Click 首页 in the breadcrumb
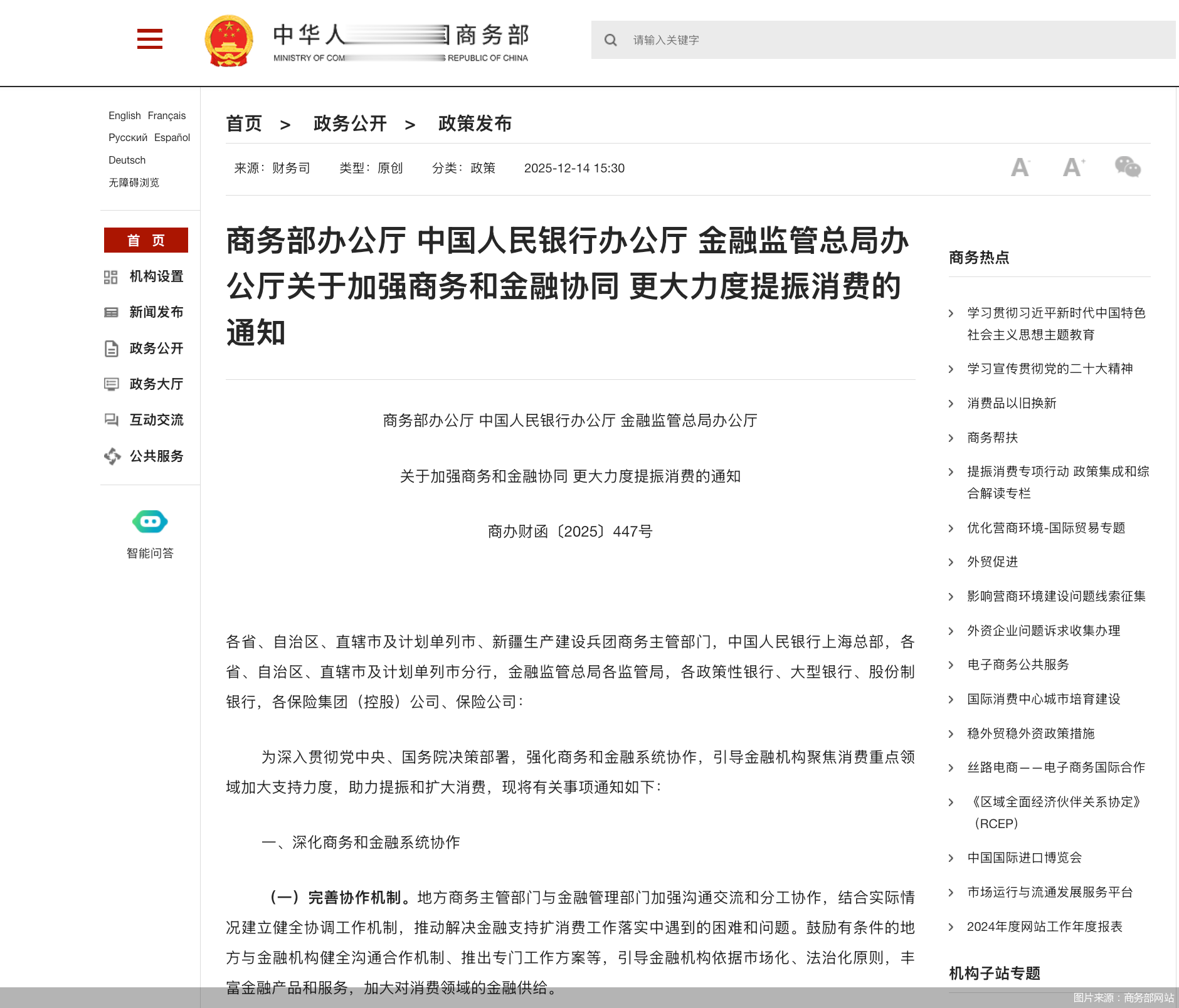Viewport: 1179px width, 1008px height. (244, 123)
